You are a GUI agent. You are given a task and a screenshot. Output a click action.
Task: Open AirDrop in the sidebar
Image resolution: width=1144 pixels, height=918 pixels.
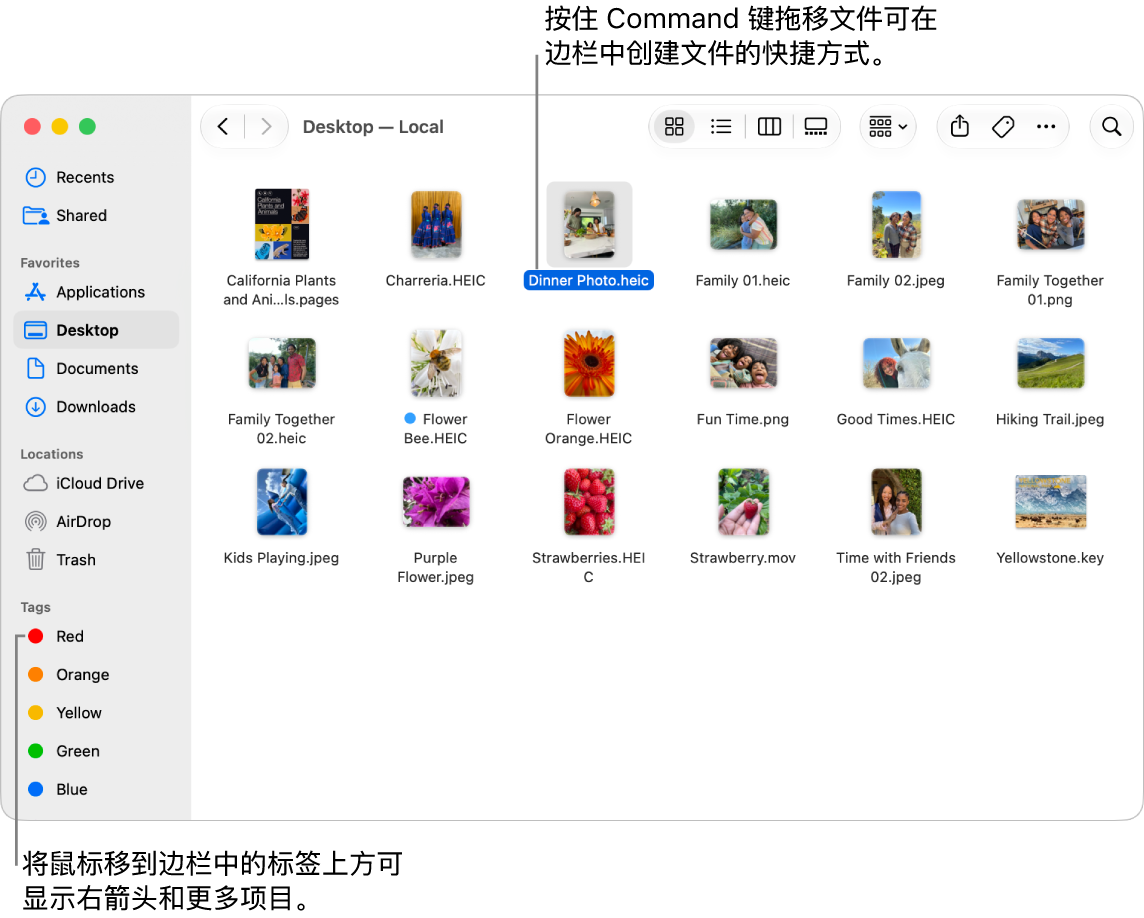click(x=96, y=522)
